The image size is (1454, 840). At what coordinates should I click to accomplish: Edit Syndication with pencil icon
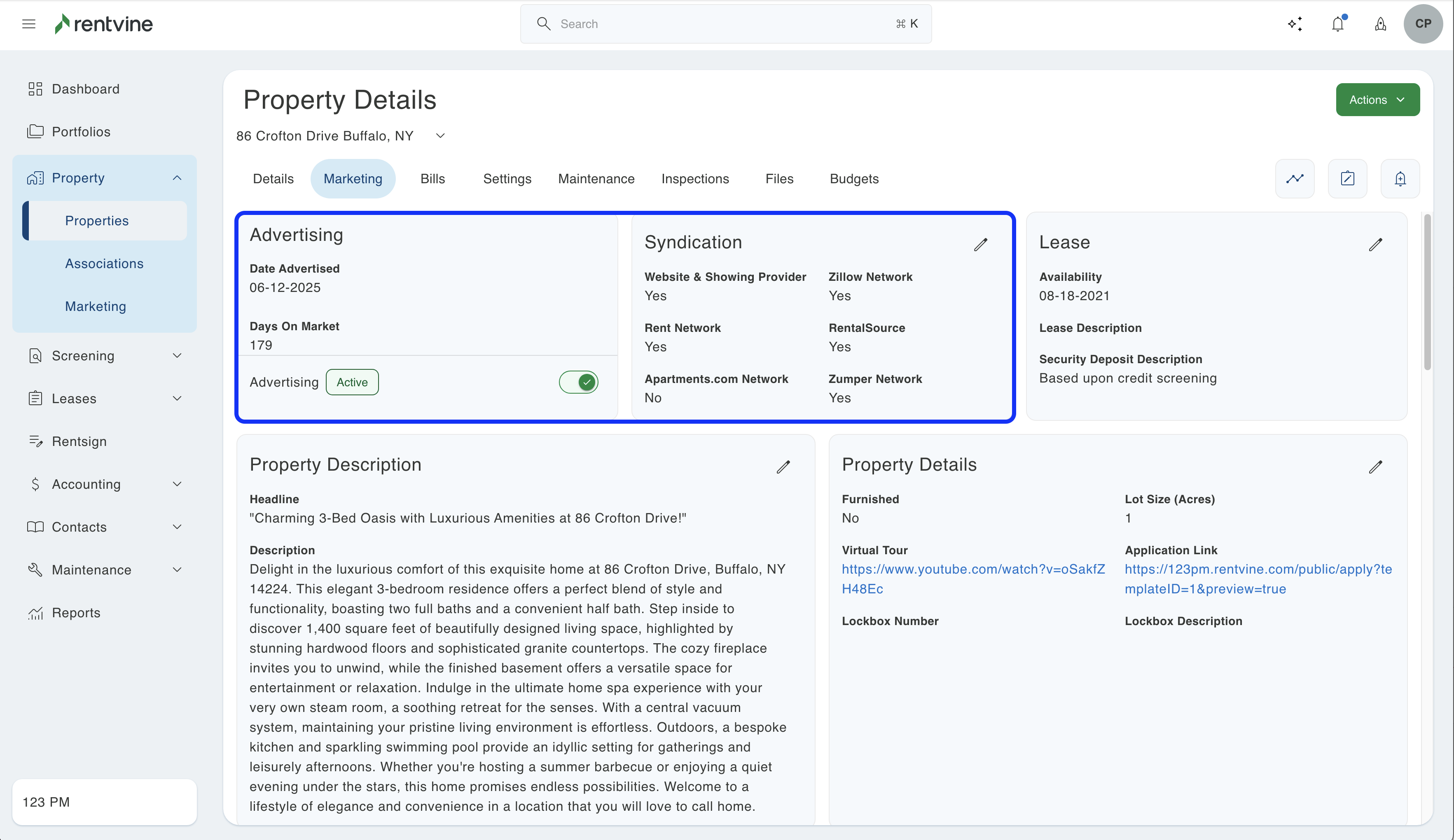click(981, 244)
